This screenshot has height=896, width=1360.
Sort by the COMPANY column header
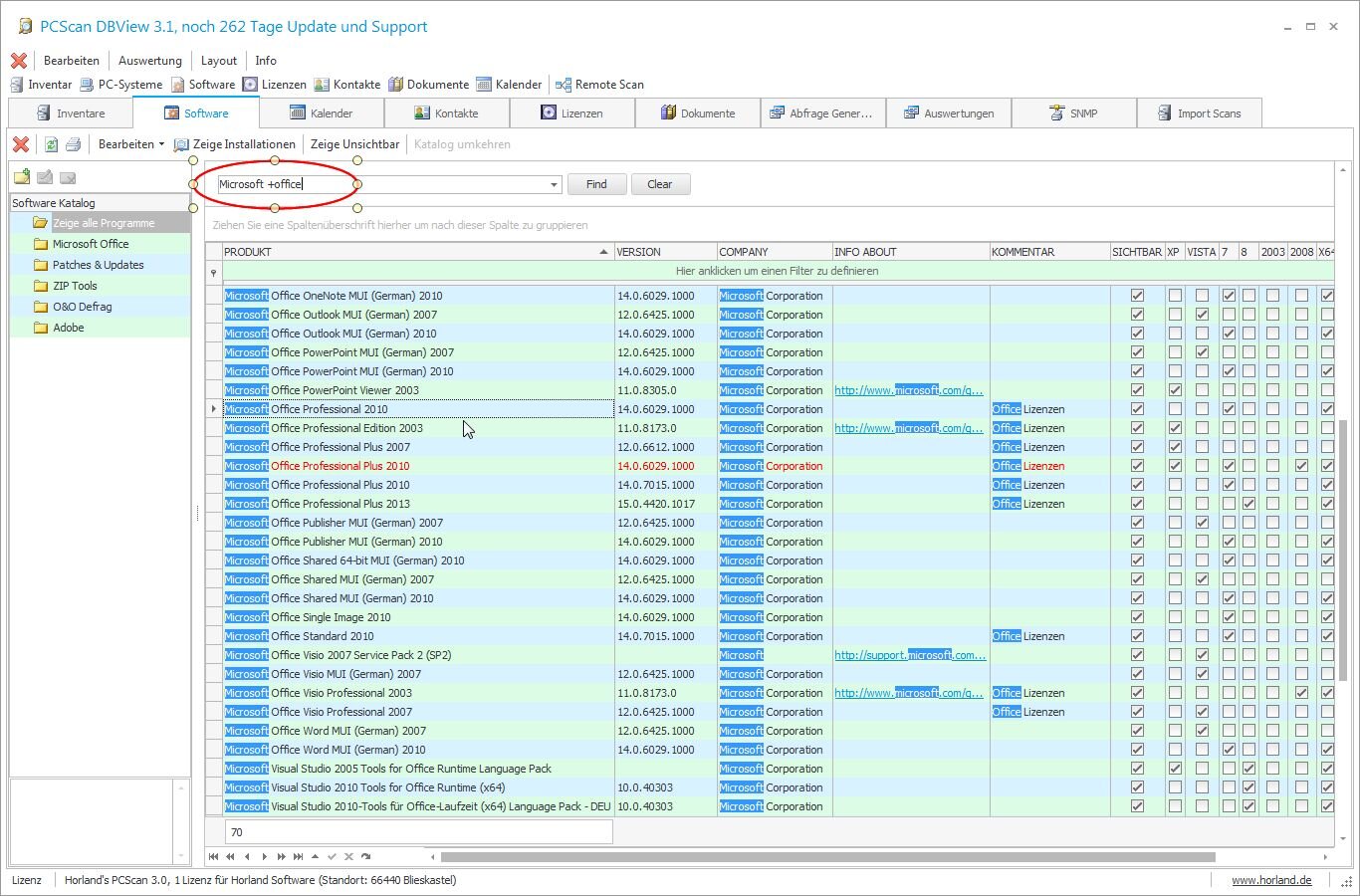pos(775,252)
